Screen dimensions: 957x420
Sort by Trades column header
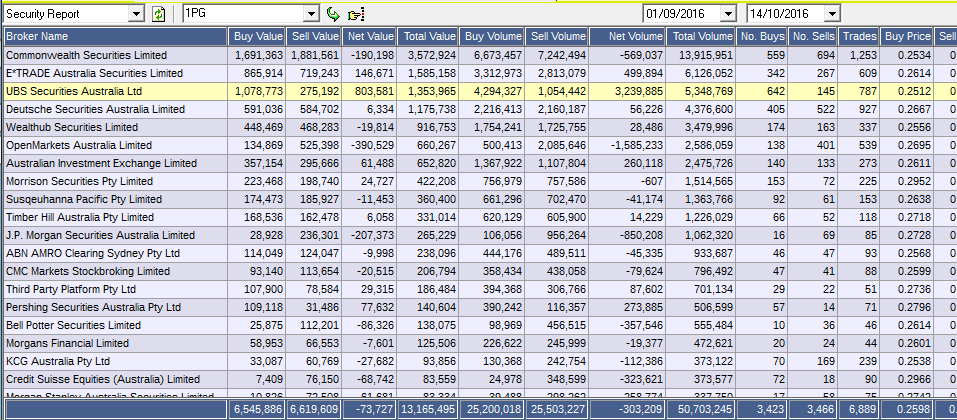(859, 37)
